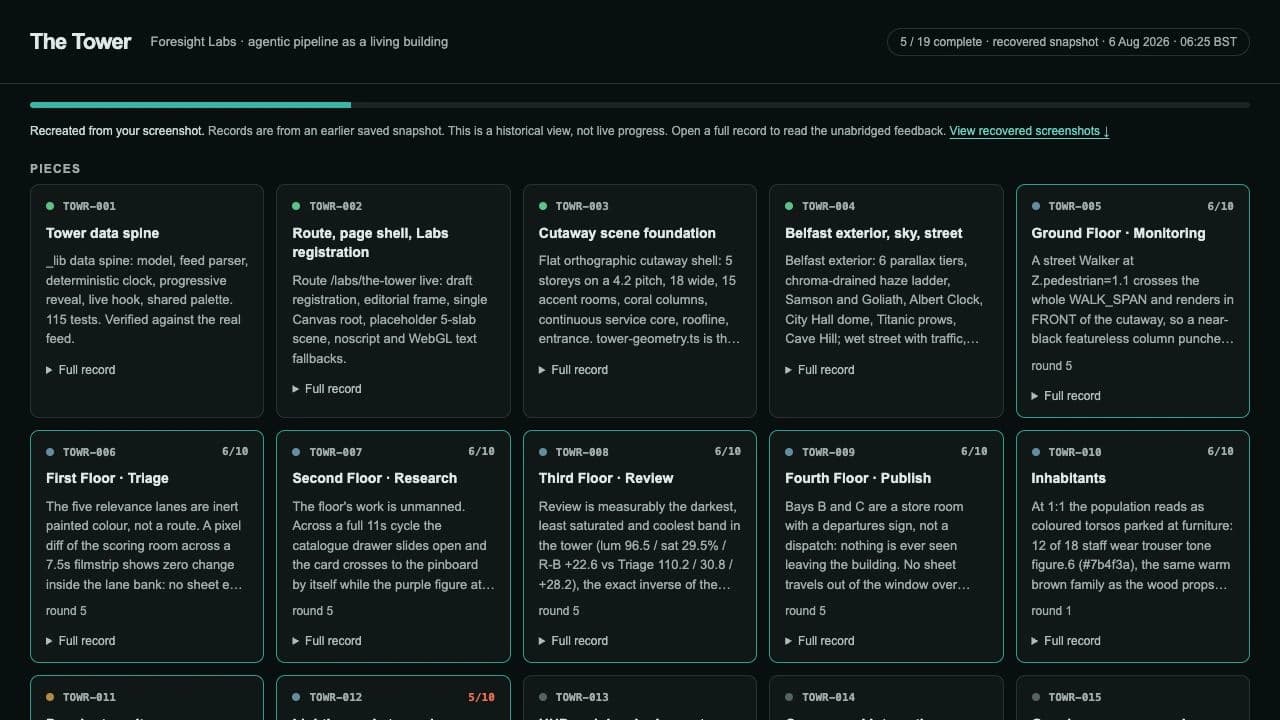Select the Inhabitants card title
Viewport: 1280px width, 720px height.
tap(1068, 478)
